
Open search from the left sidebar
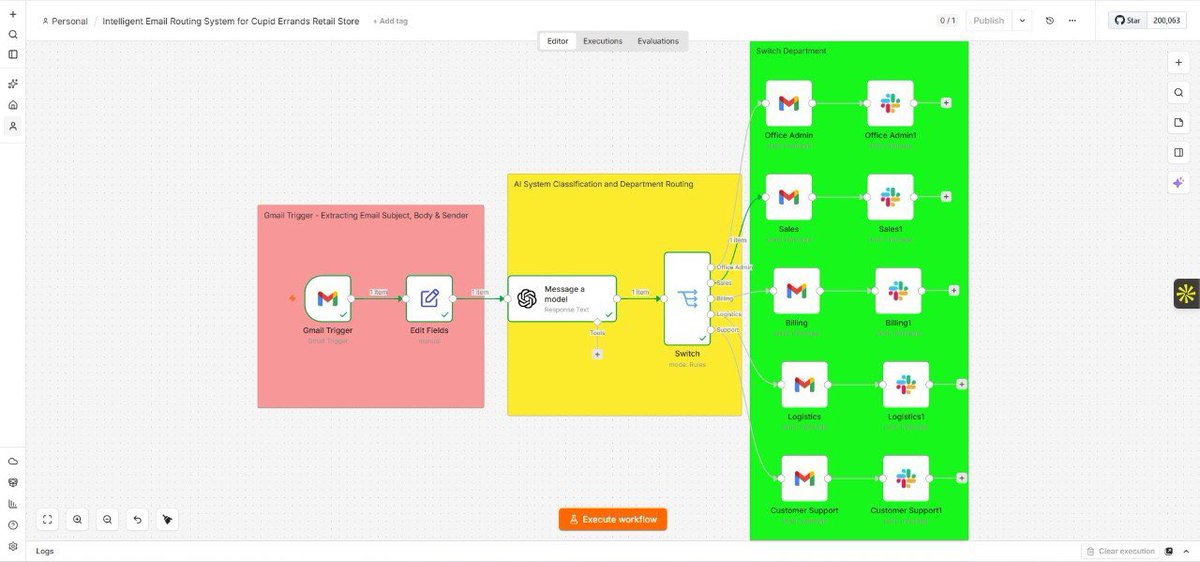13,34
